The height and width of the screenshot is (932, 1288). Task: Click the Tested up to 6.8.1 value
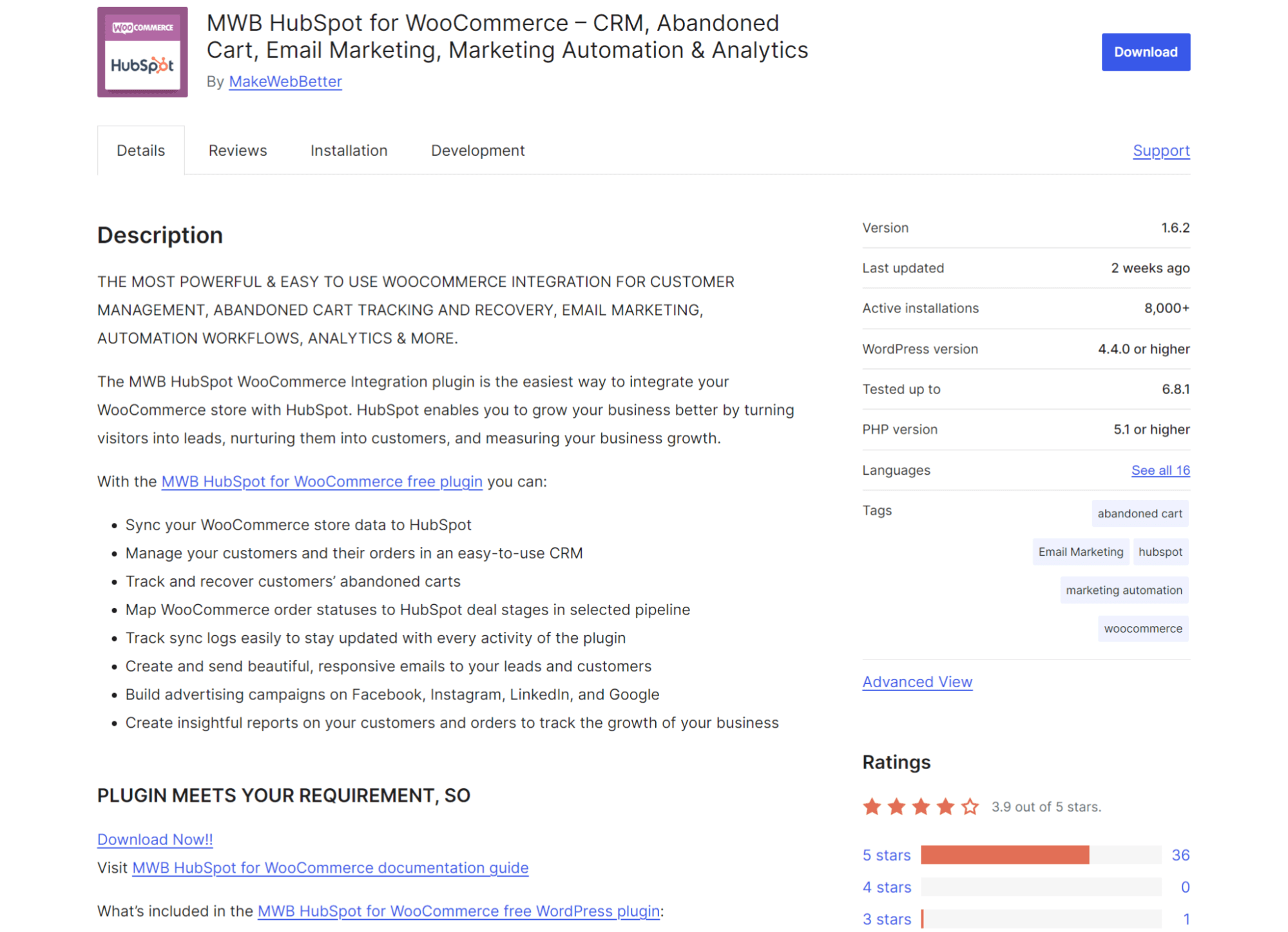tap(1175, 389)
